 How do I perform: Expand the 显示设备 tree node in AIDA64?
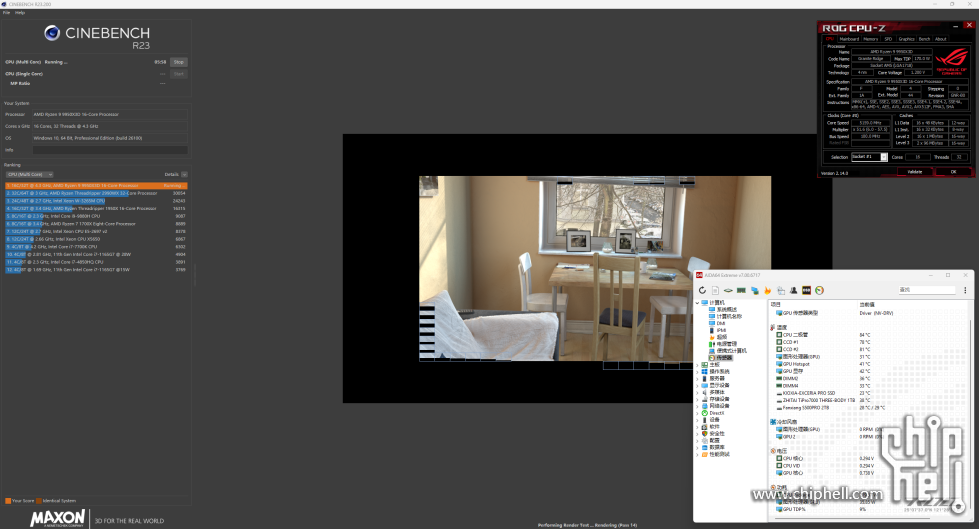[x=697, y=385]
